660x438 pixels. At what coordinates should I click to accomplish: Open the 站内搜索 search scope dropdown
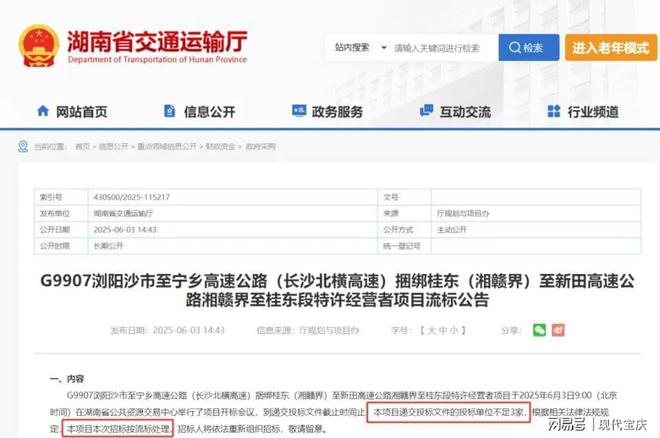[356, 47]
